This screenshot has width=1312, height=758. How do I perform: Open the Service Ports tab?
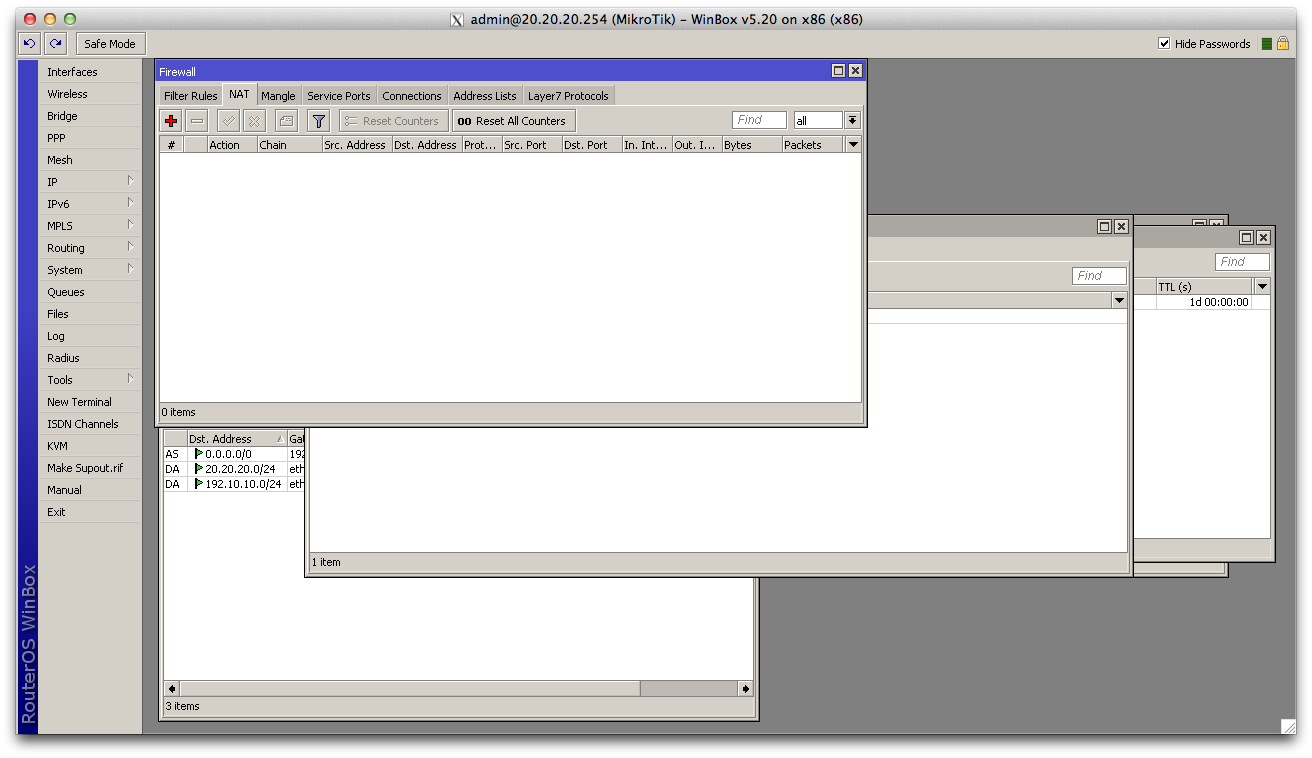click(339, 96)
